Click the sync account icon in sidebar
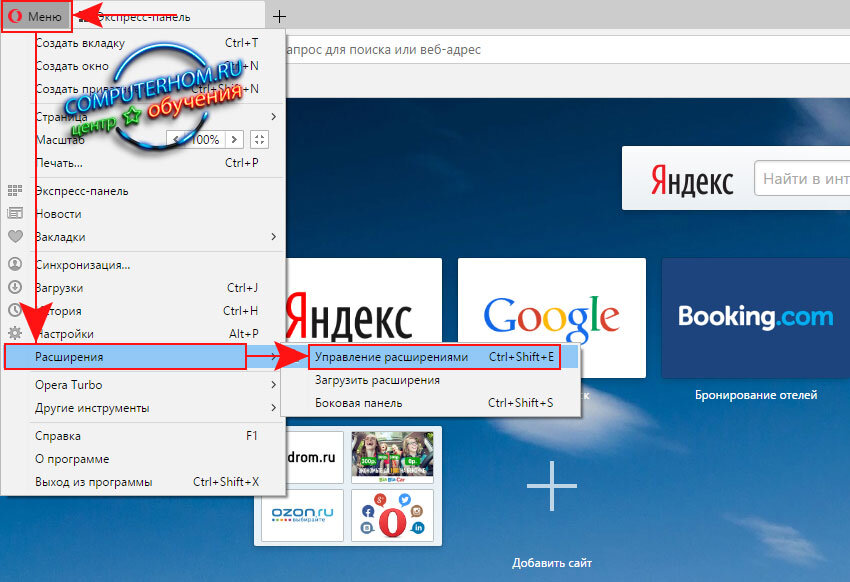 (x=15, y=264)
